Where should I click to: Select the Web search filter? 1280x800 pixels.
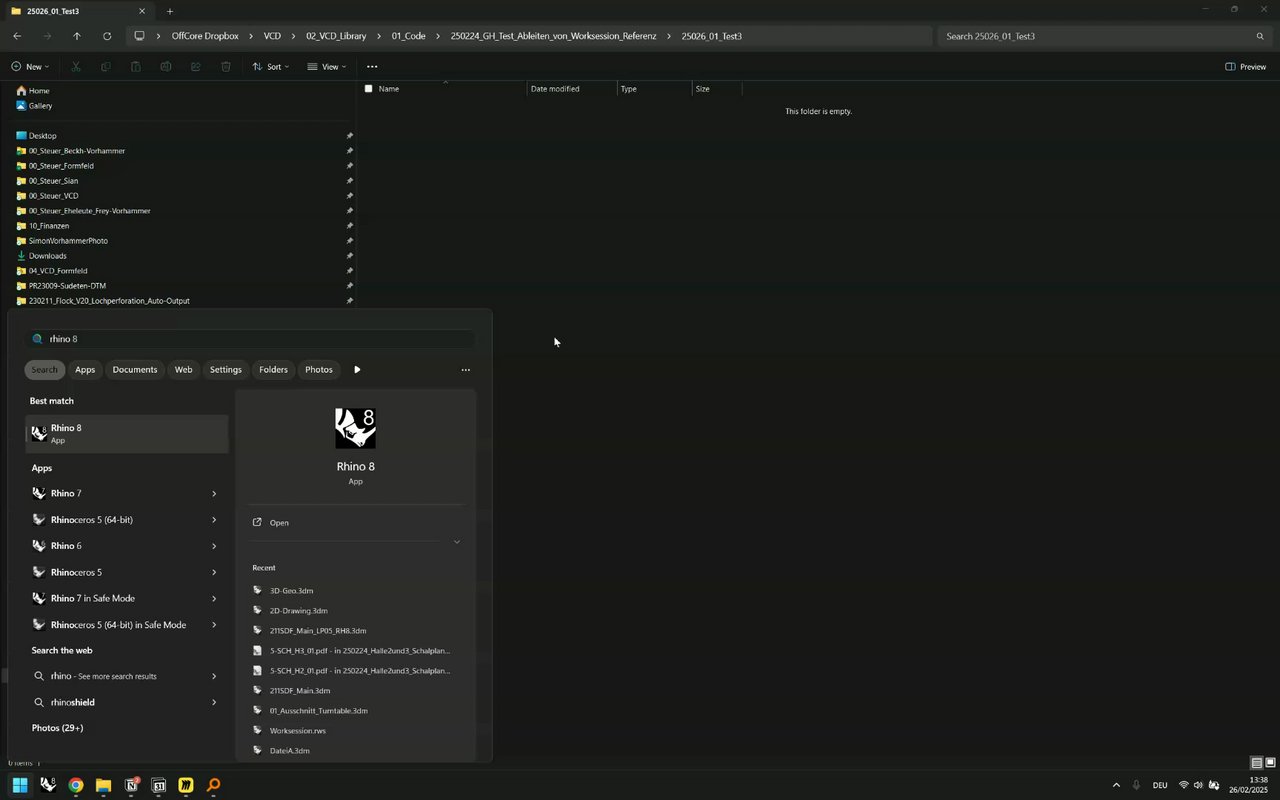click(x=184, y=370)
